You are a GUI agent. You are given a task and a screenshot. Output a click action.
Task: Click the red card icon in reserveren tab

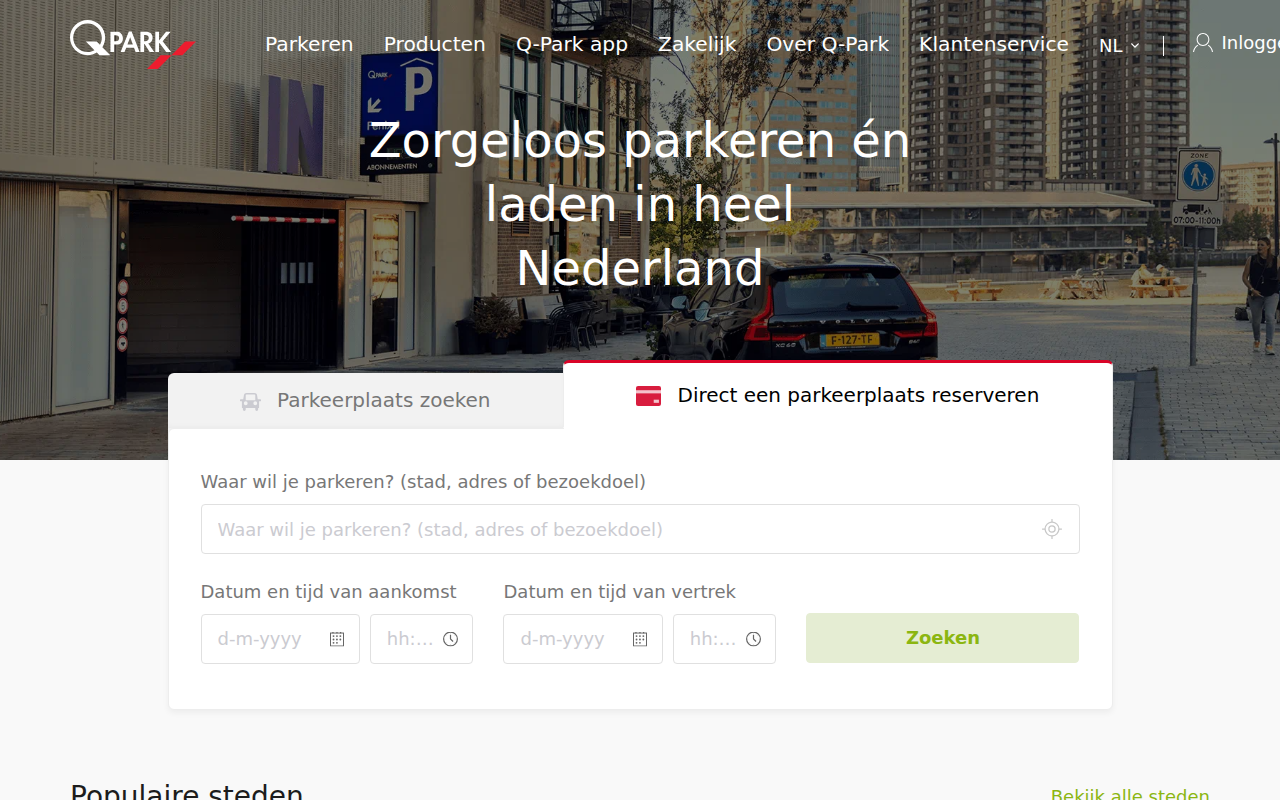click(648, 396)
